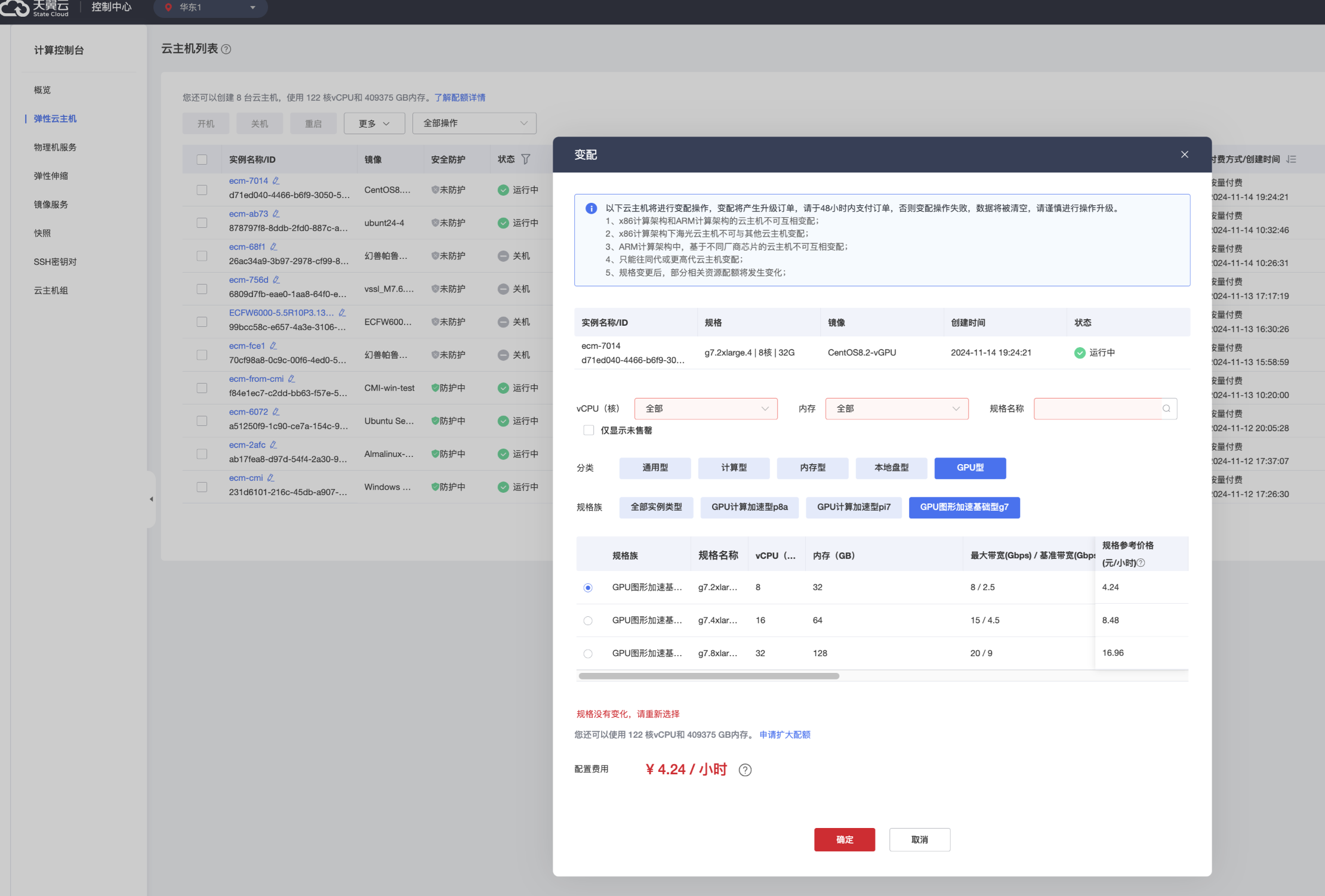Close the 变配 dialog with X
The height and width of the screenshot is (896, 1325).
pos(1185,155)
